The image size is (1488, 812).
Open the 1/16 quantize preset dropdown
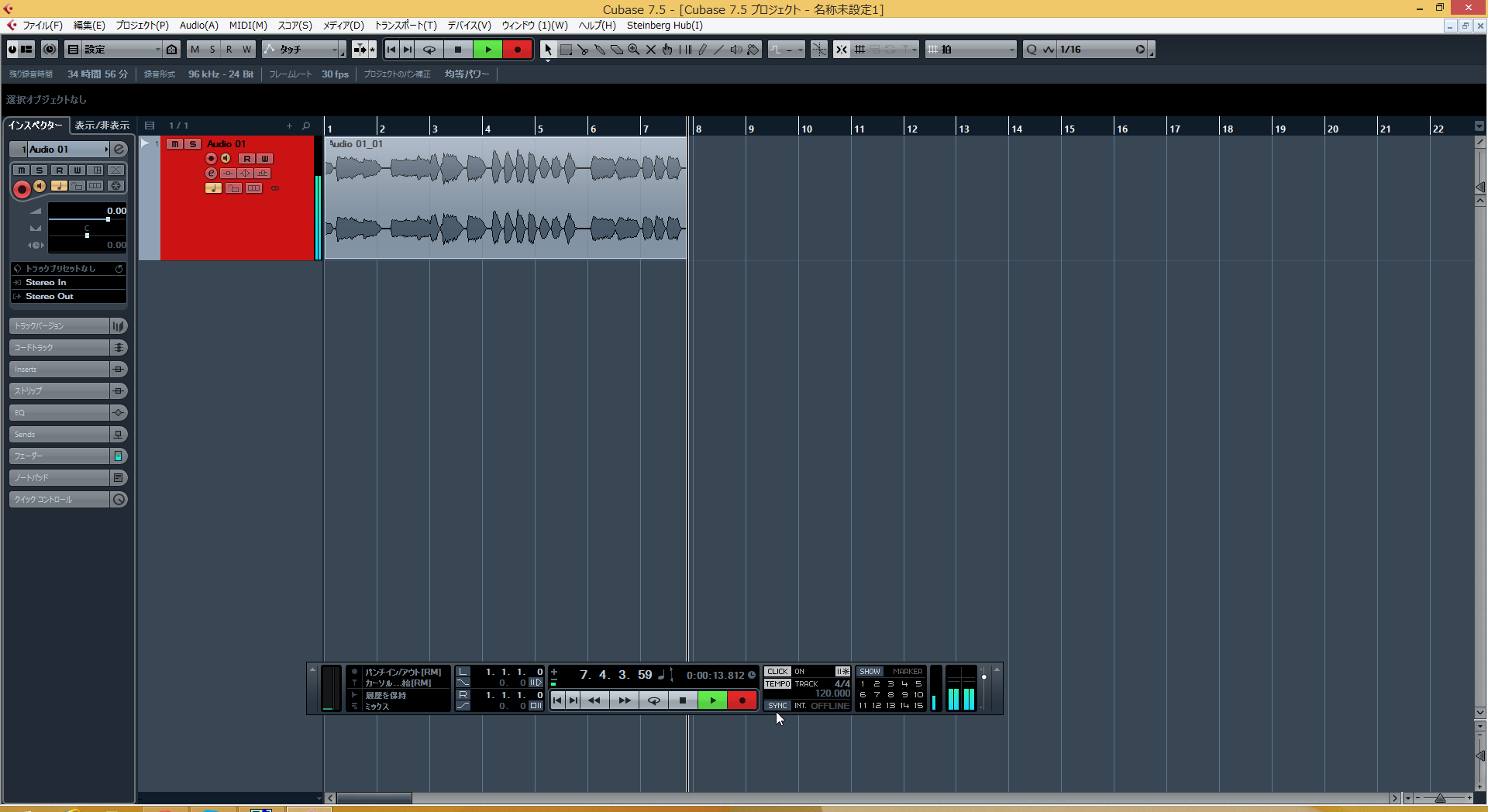[1103, 50]
